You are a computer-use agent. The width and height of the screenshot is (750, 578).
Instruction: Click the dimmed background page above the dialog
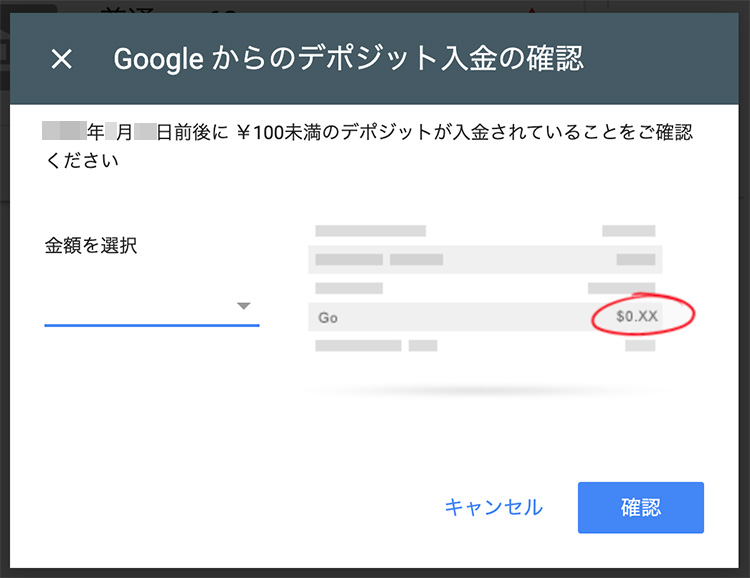[375, 6]
